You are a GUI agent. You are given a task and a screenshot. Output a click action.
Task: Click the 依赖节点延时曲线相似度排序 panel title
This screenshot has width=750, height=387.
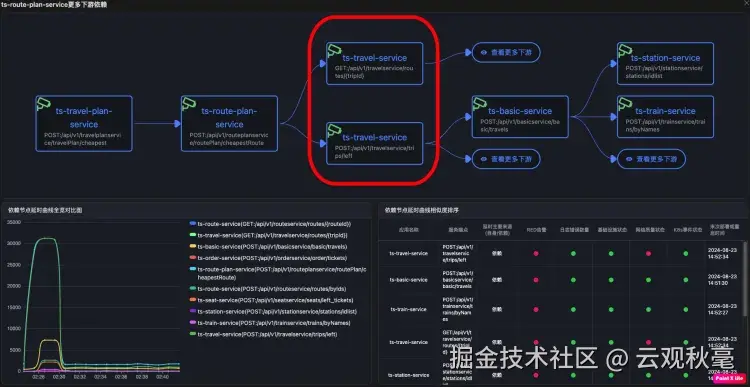pyautogui.click(x=422, y=210)
